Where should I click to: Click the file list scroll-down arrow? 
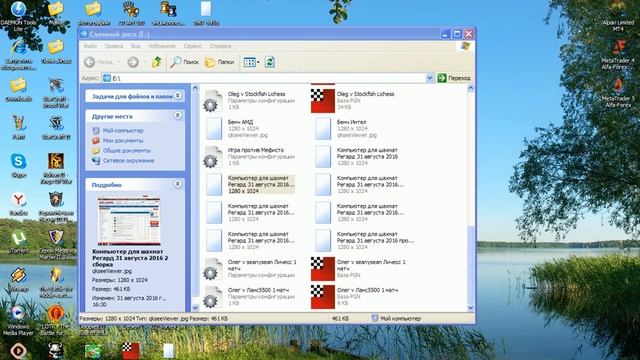(x=471, y=308)
